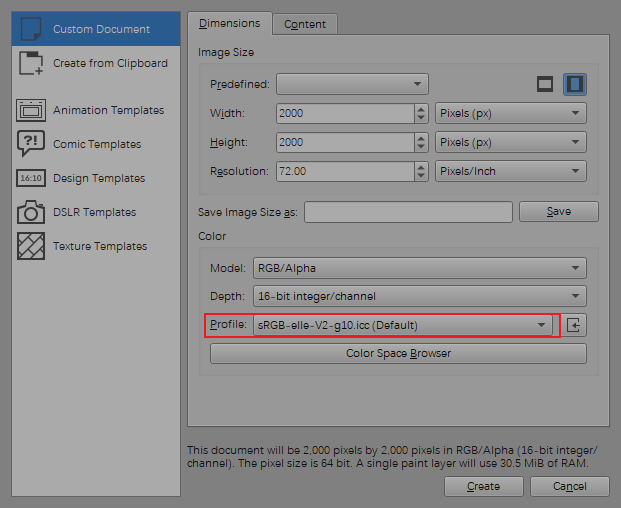Switch to the Dimensions tab
The width and height of the screenshot is (621, 508).
point(230,23)
